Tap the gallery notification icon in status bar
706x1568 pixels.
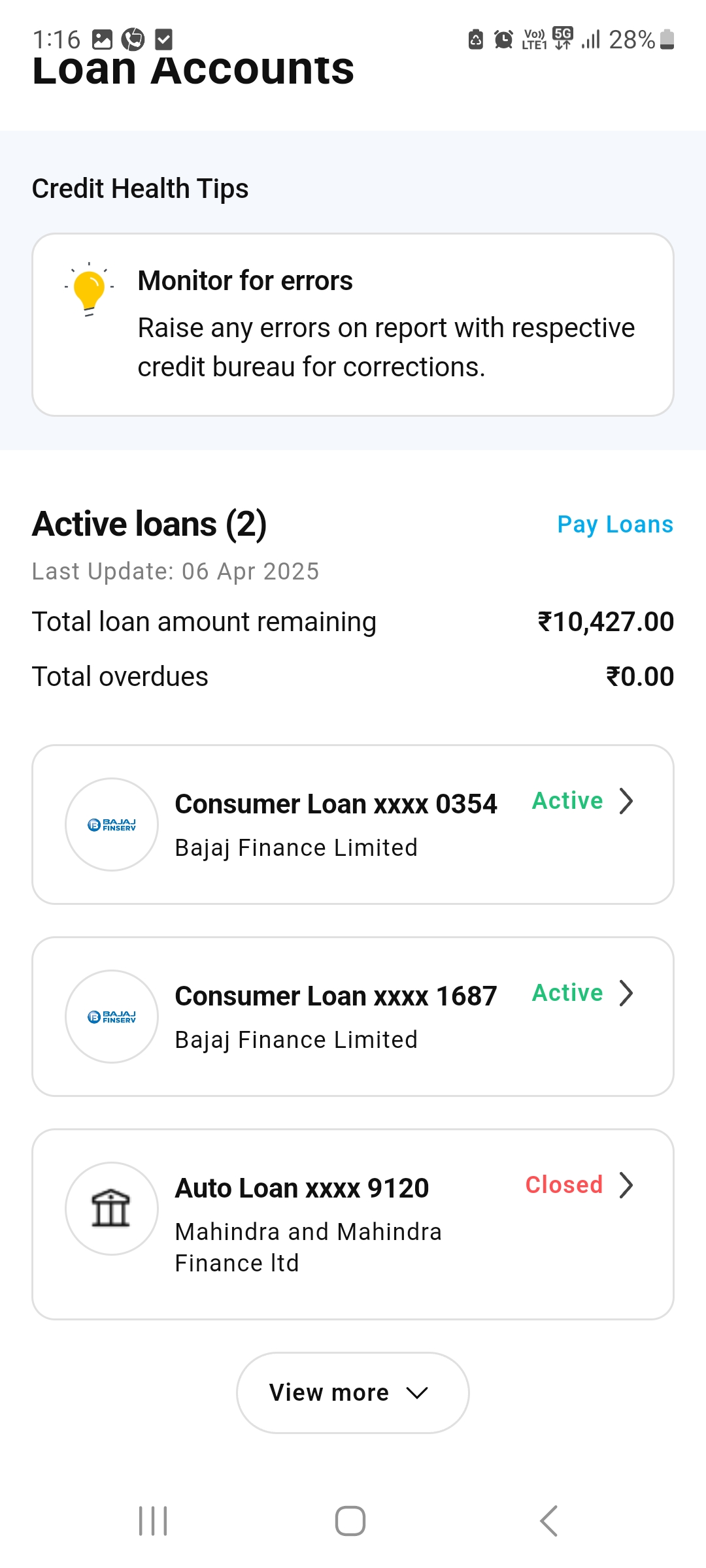click(x=102, y=39)
